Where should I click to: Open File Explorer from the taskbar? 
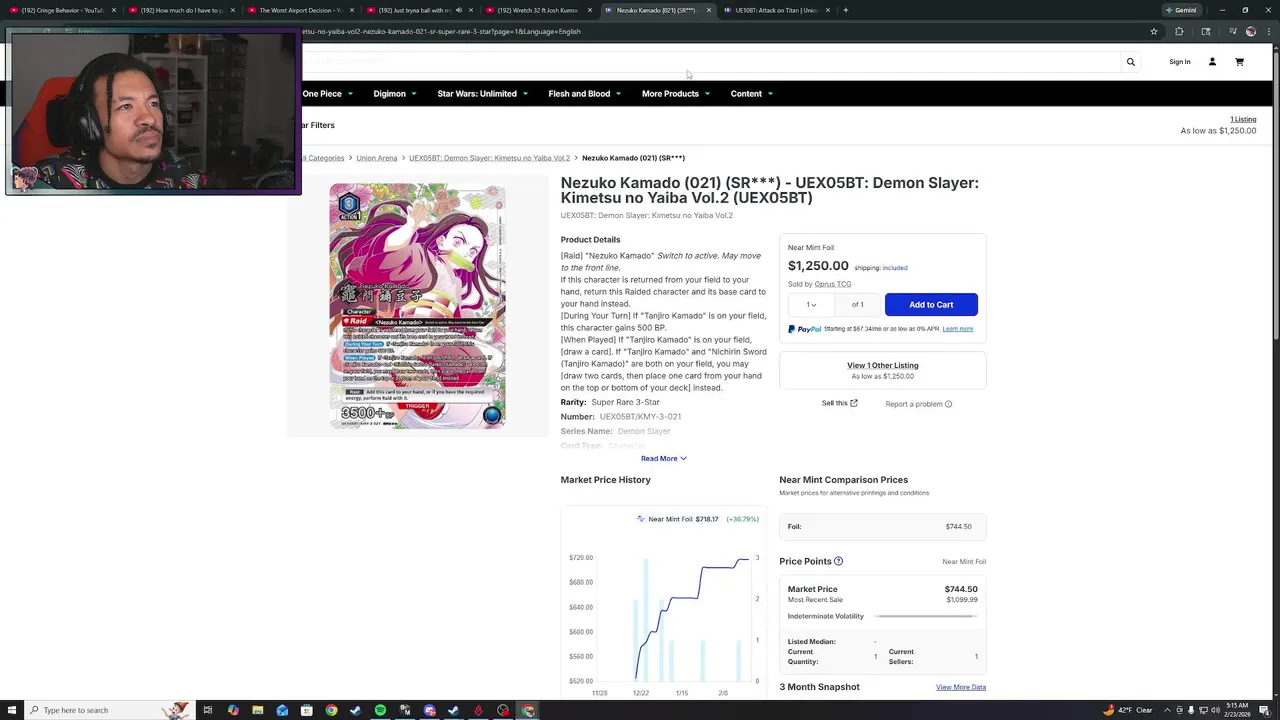pos(258,710)
